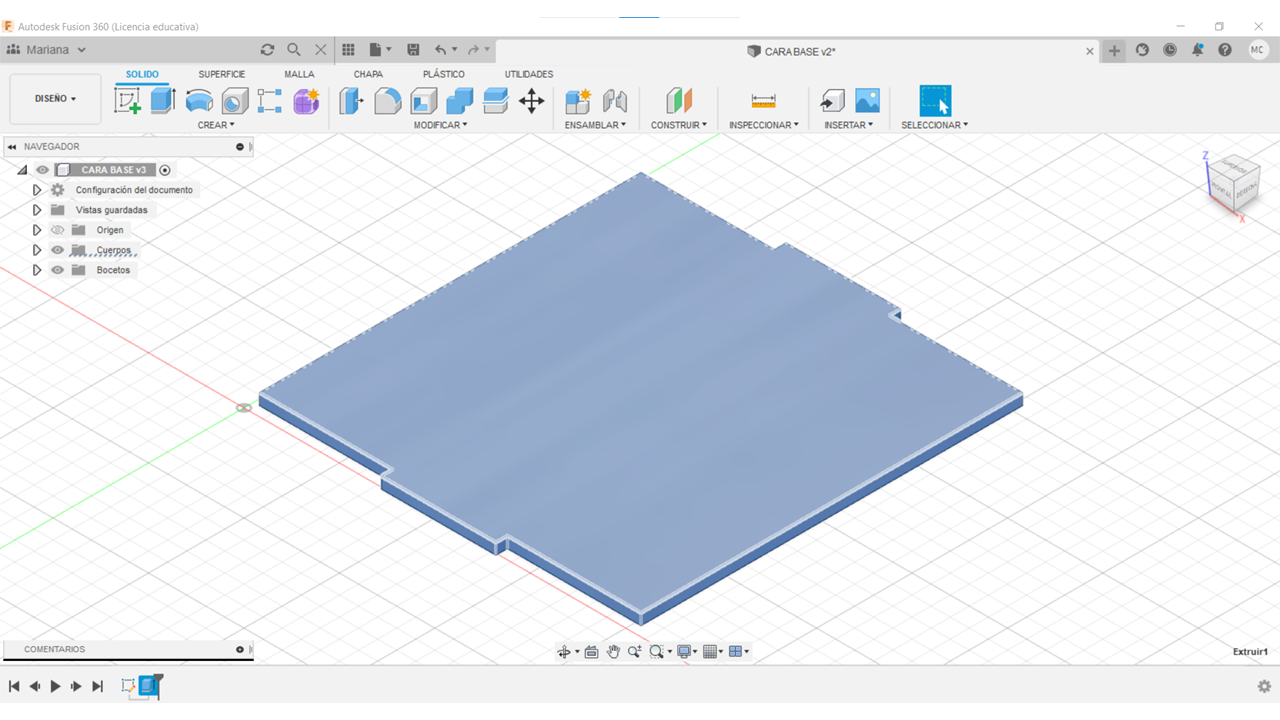Open the Job Status clock icon

[1170, 50]
